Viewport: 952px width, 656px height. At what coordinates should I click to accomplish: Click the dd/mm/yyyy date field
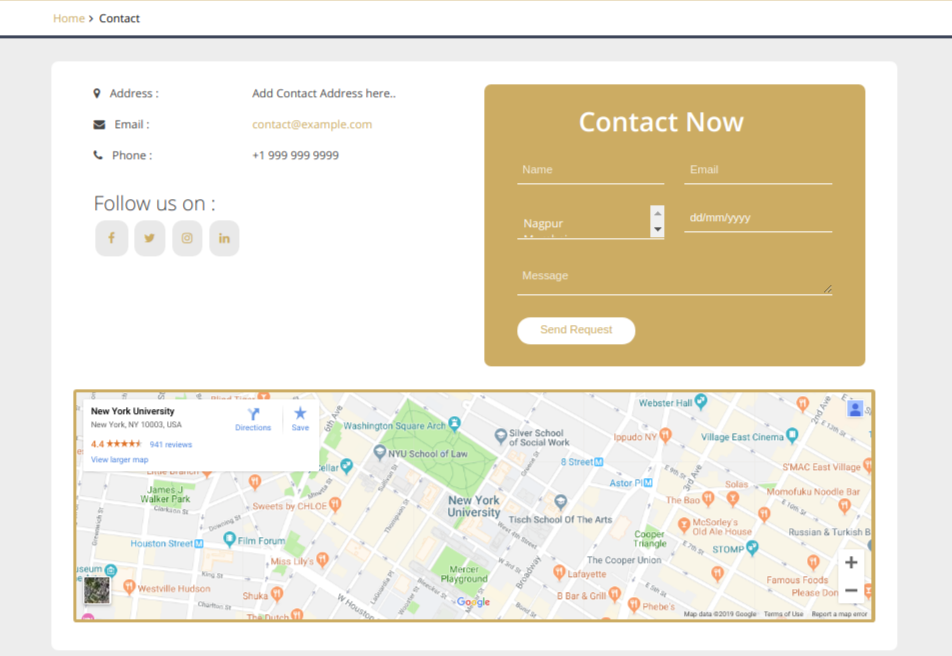758,218
